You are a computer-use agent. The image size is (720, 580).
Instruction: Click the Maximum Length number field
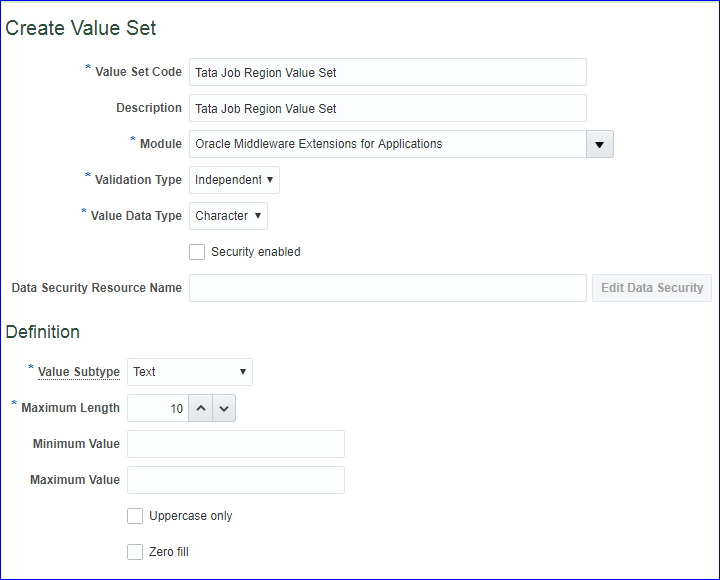pyautogui.click(x=157, y=408)
